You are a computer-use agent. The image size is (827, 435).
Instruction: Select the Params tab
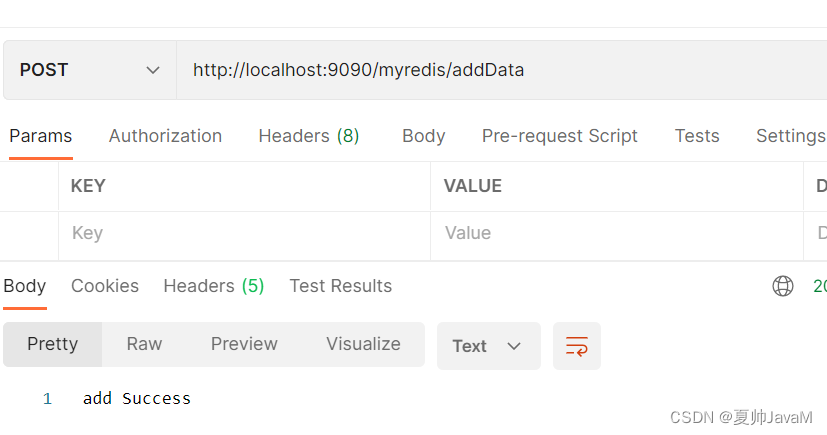tap(41, 136)
